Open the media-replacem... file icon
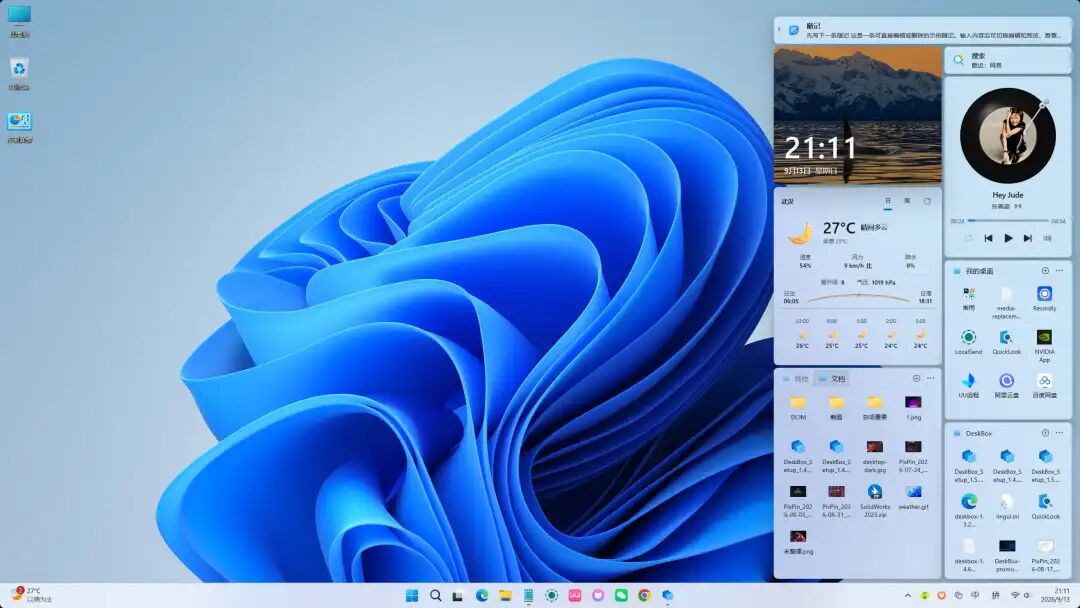 click(x=1006, y=294)
